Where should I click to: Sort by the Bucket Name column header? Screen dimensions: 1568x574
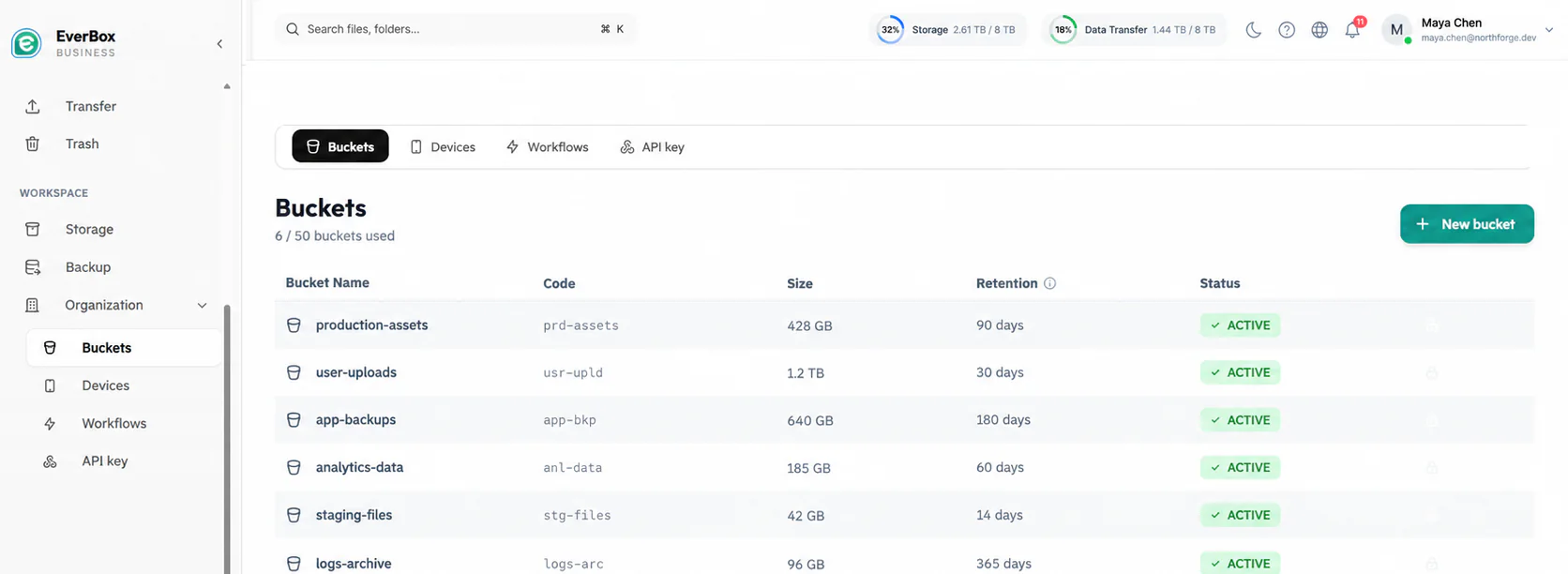pos(327,282)
